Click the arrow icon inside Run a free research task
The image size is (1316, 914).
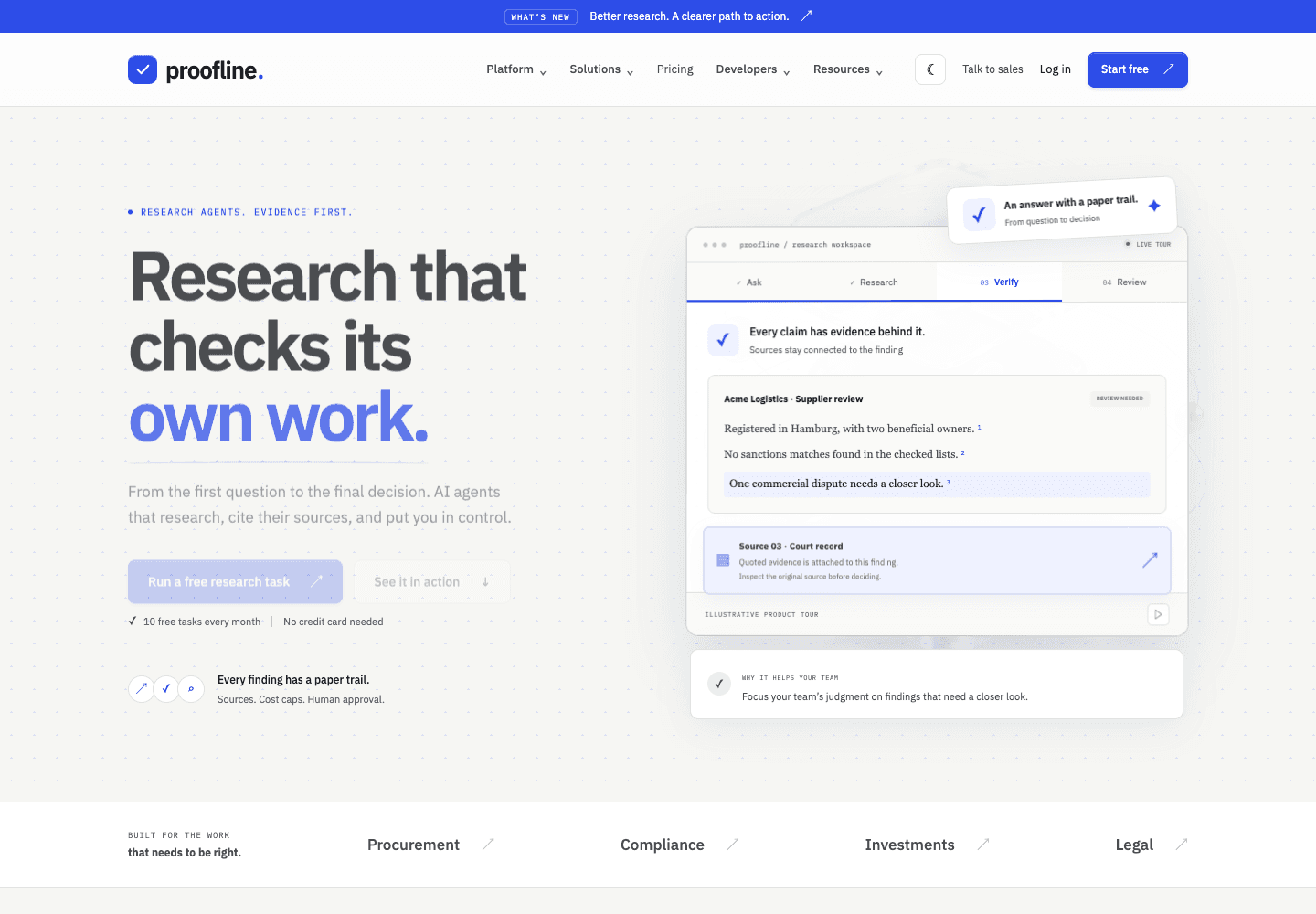pos(316,581)
